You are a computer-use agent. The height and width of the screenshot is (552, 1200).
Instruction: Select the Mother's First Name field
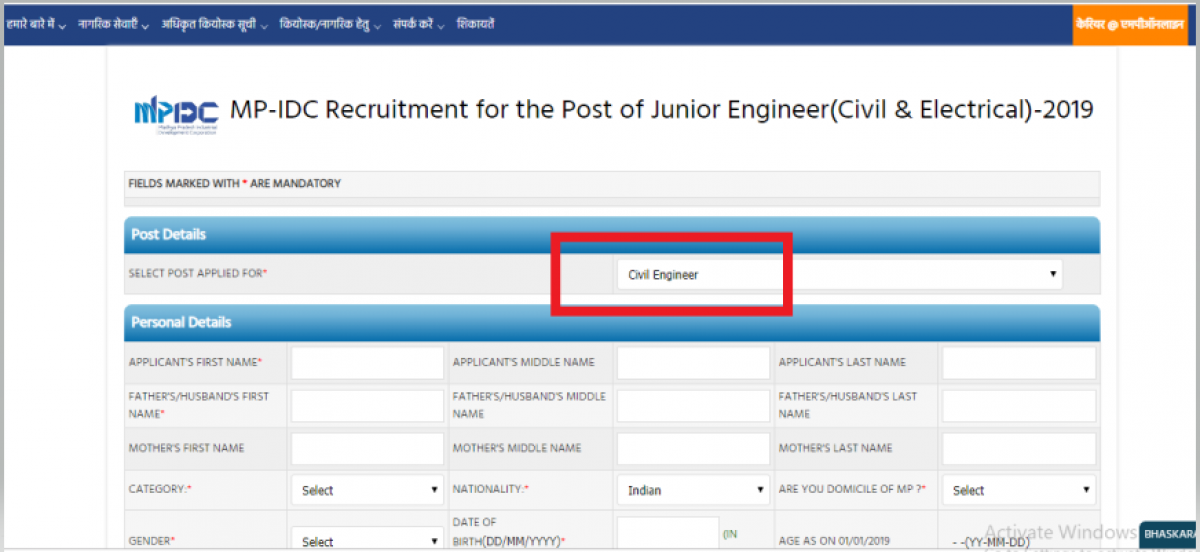(367, 448)
